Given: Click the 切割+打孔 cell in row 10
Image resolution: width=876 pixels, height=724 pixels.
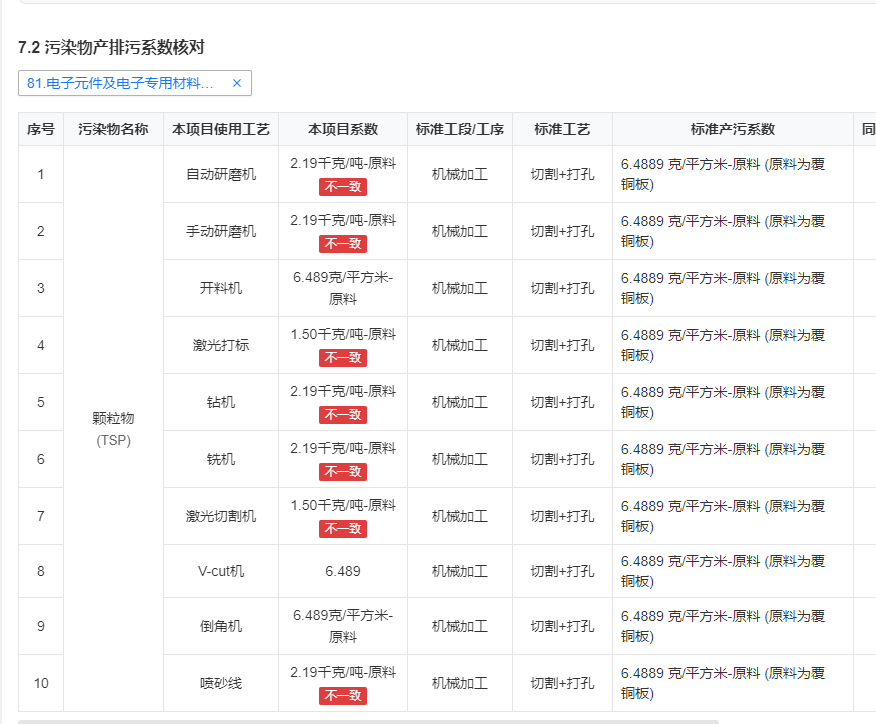Looking at the screenshot, I should pos(562,683).
